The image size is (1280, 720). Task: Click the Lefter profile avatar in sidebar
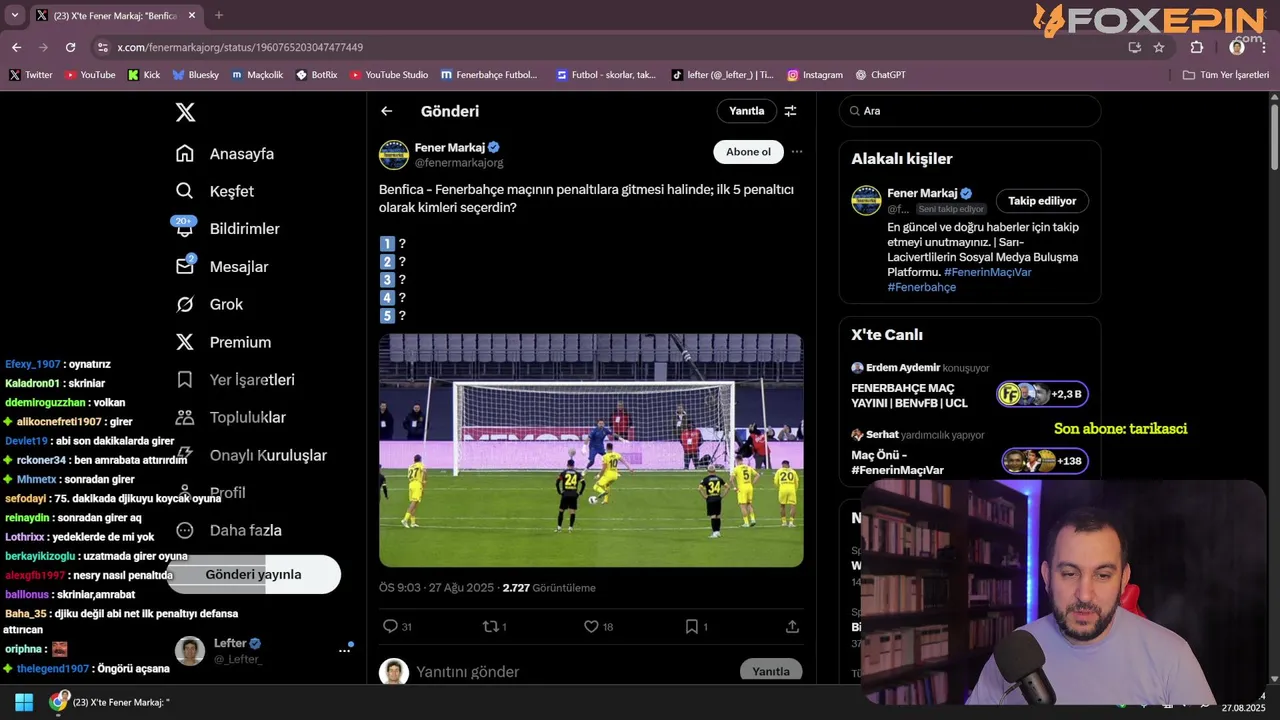190,650
